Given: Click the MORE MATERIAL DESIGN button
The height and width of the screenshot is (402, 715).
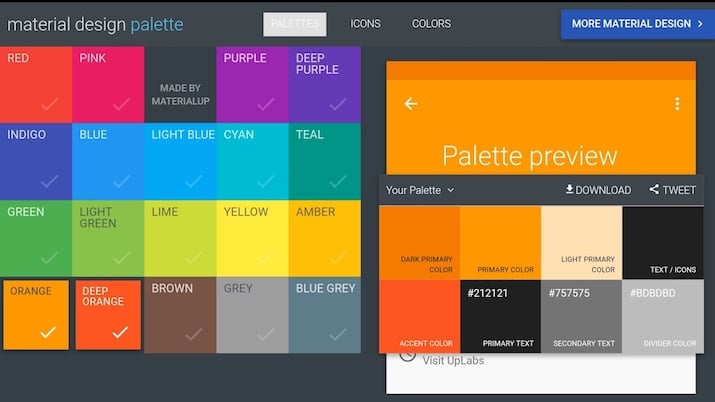Looking at the screenshot, I should [x=637, y=24].
